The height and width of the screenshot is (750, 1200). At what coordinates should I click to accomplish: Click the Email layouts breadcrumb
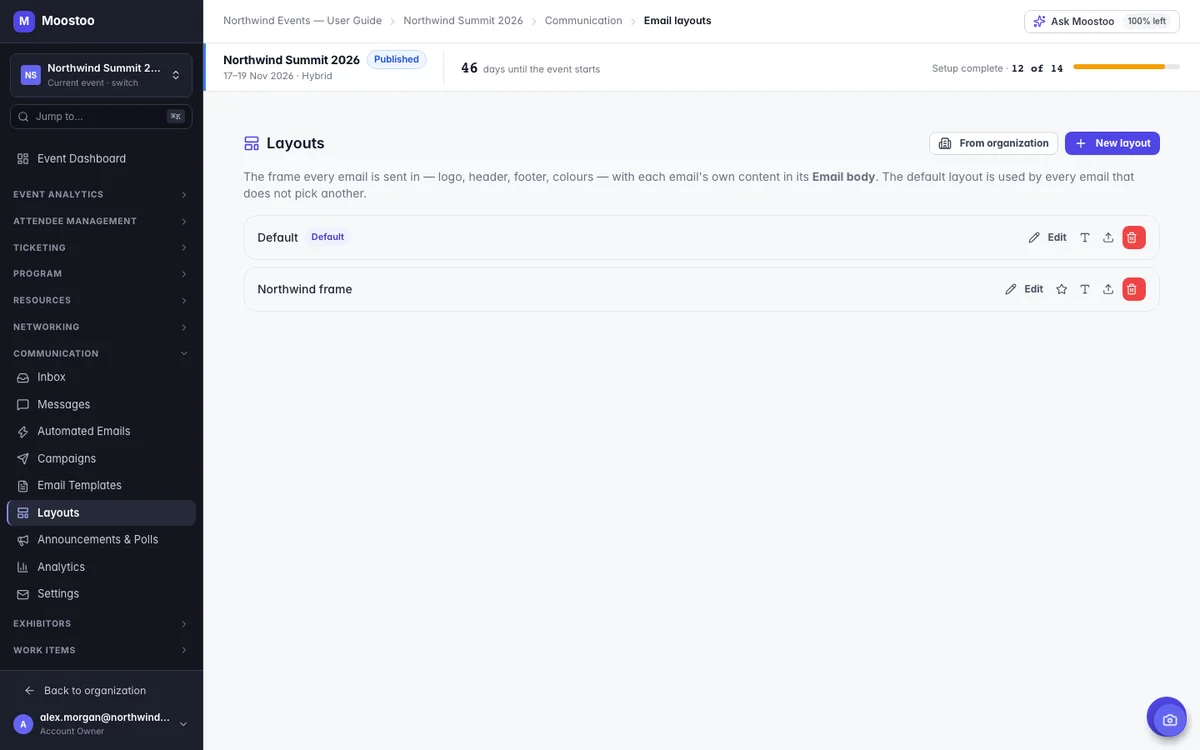678,21
